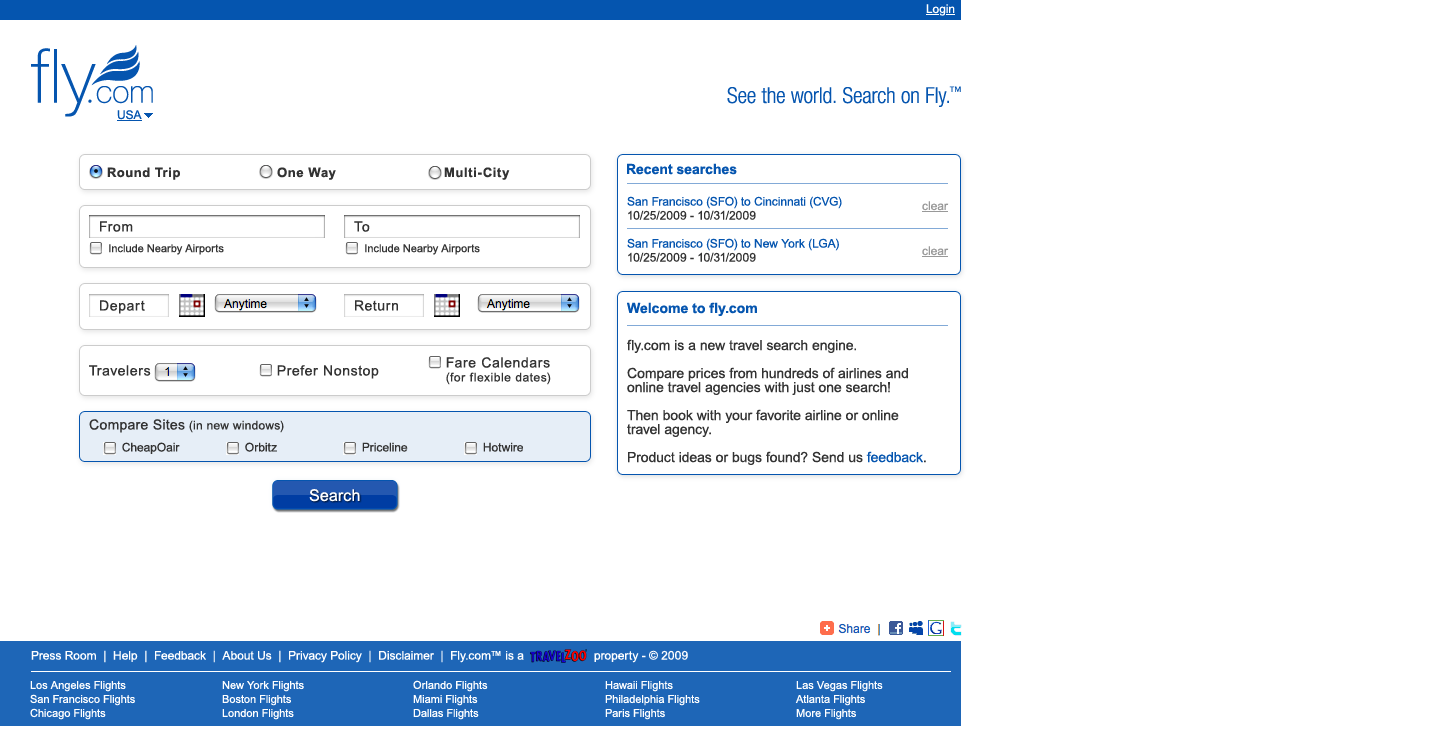The image size is (1440, 742).
Task: Go to Philadelphia Flights
Action: click(x=652, y=700)
